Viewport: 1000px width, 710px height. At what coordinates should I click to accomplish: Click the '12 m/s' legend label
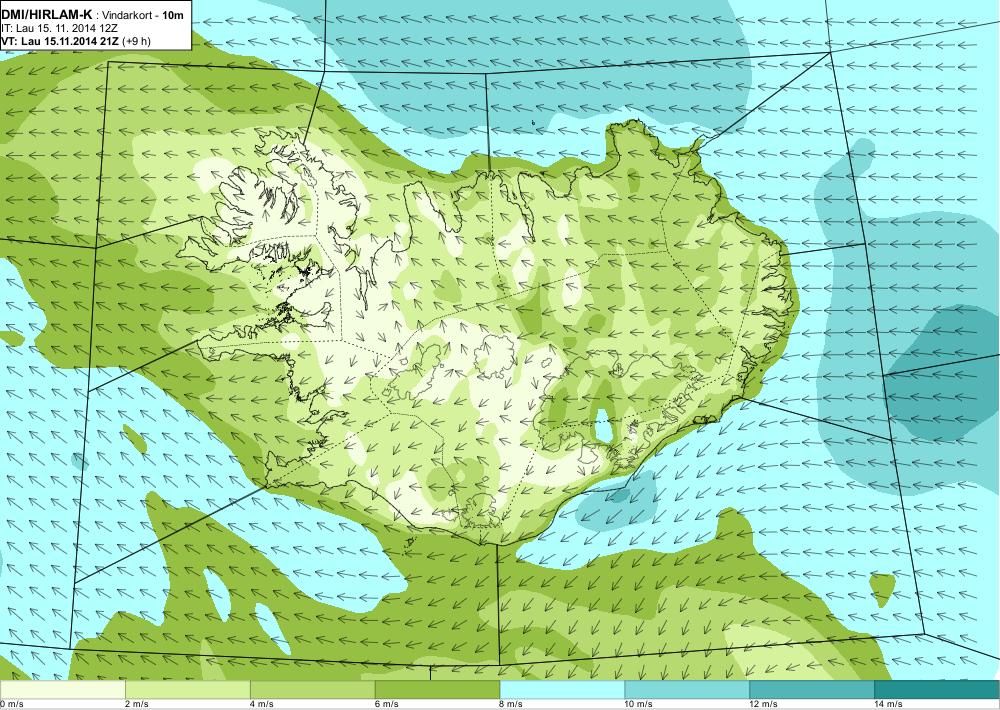click(763, 704)
